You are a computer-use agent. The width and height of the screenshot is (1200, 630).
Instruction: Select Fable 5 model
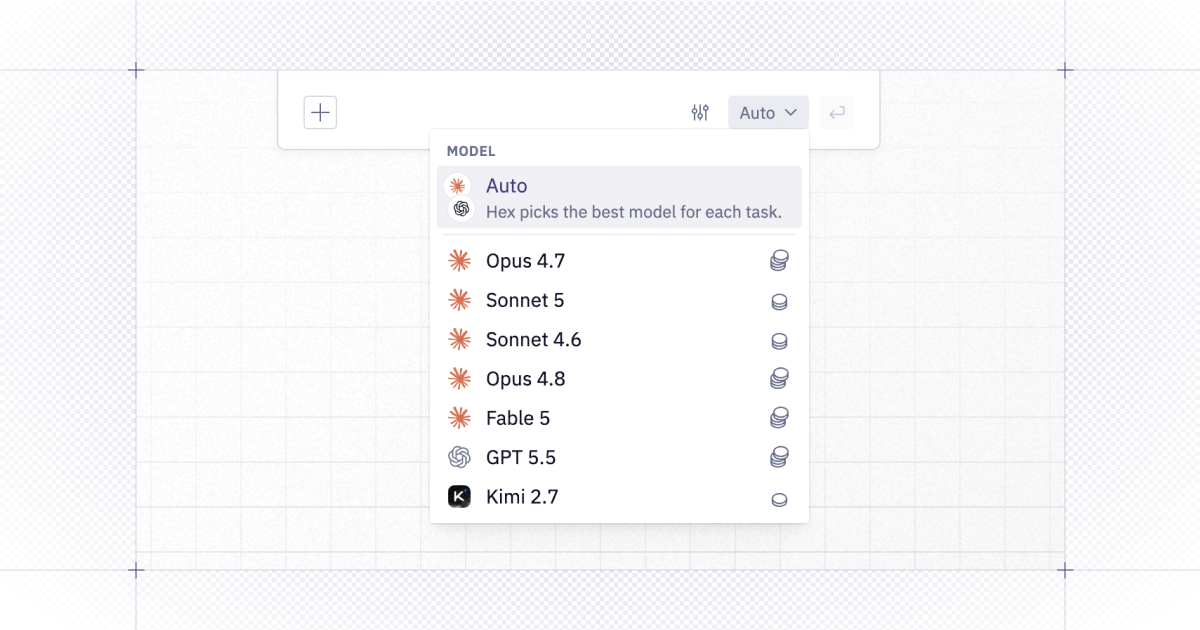click(x=619, y=418)
